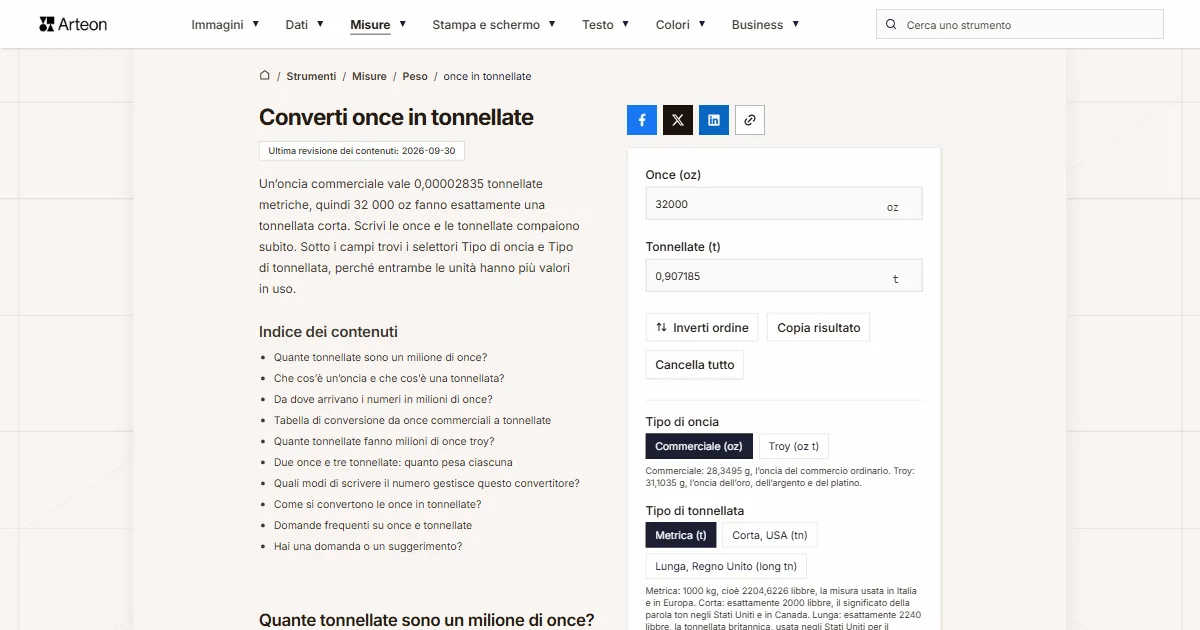Expand the Dati menu arrow
This screenshot has height=630, width=1200.
320,24
